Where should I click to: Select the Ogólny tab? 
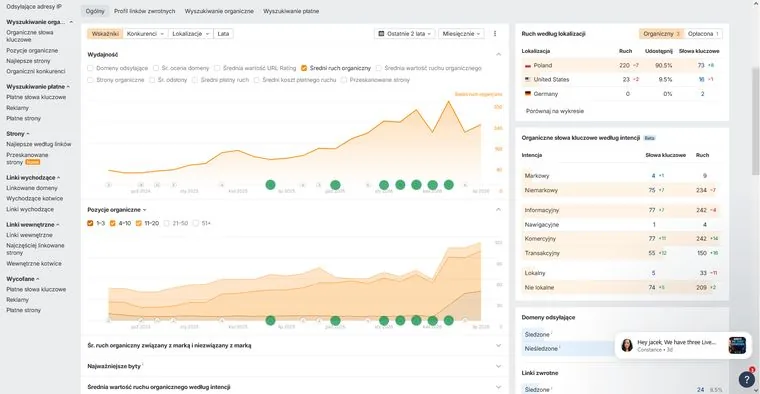coord(95,11)
